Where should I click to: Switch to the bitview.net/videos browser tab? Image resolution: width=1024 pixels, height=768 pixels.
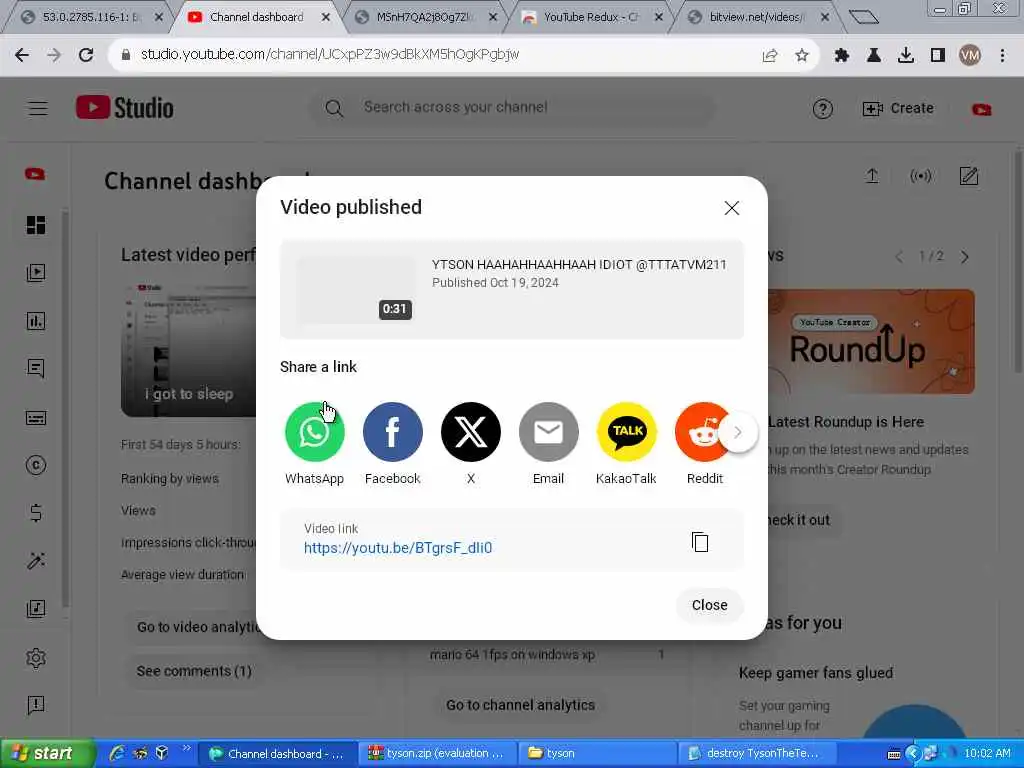[758, 17]
